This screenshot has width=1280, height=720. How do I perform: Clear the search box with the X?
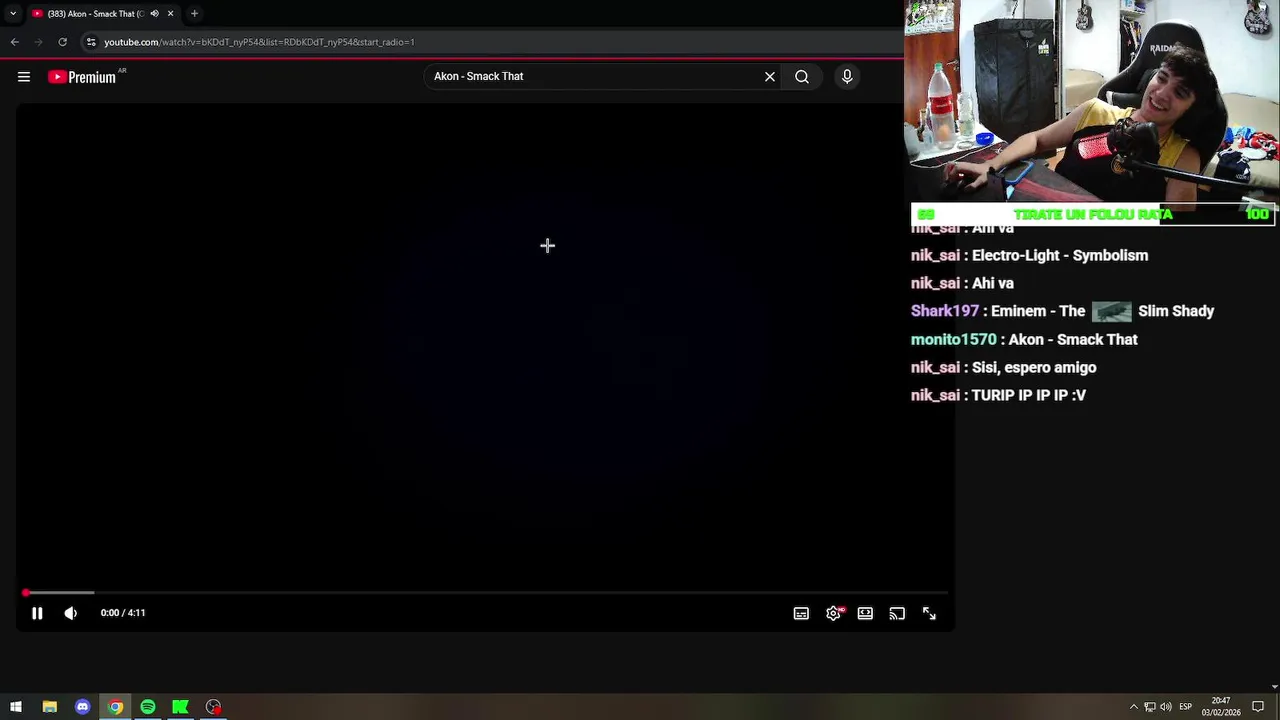[x=770, y=77]
